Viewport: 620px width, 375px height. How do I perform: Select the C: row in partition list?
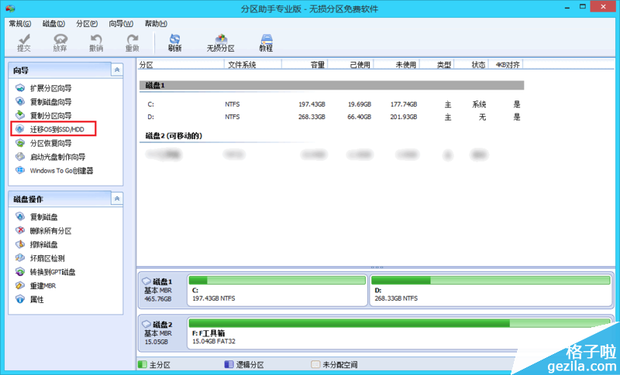[x=331, y=104]
